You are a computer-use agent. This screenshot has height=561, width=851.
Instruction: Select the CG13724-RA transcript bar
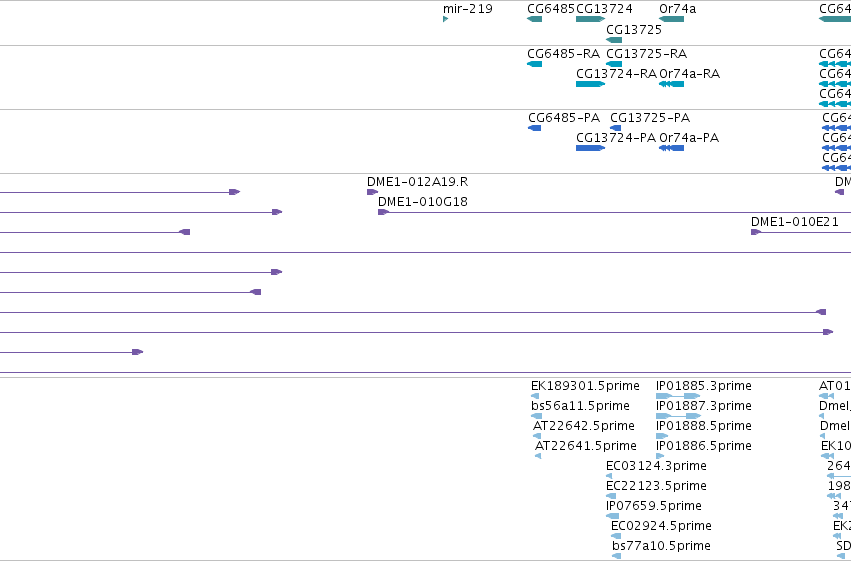590,84
